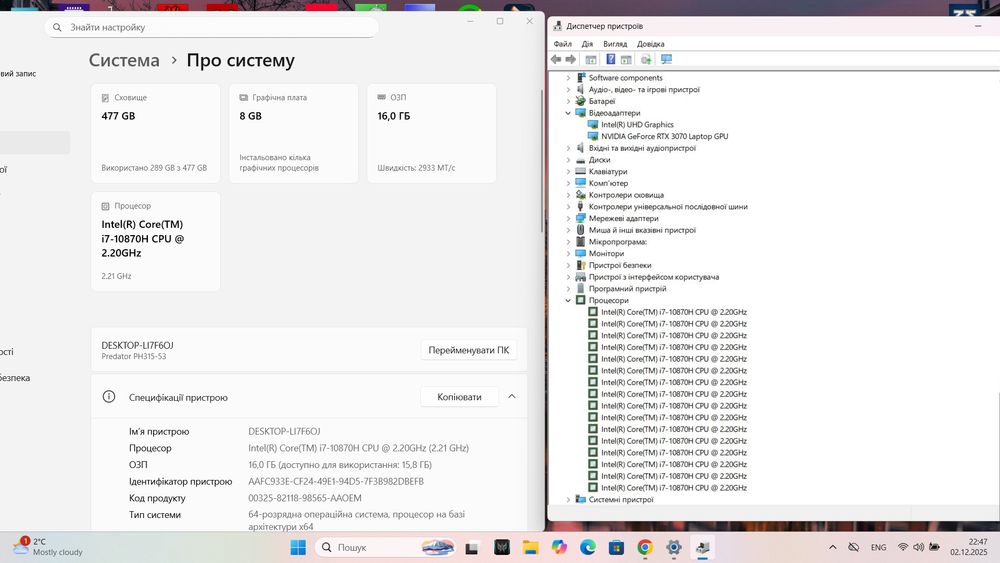Click the Знайти настройку search field

212,27
